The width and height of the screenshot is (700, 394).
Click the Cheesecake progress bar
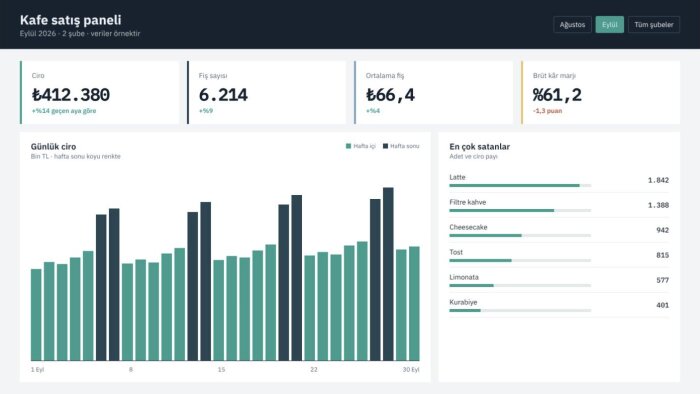tap(520, 235)
